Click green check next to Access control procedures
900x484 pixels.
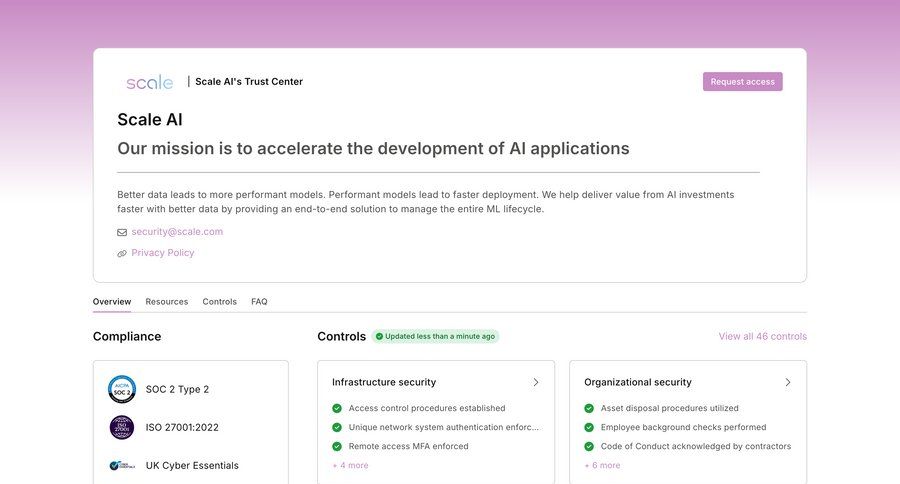tap(337, 408)
